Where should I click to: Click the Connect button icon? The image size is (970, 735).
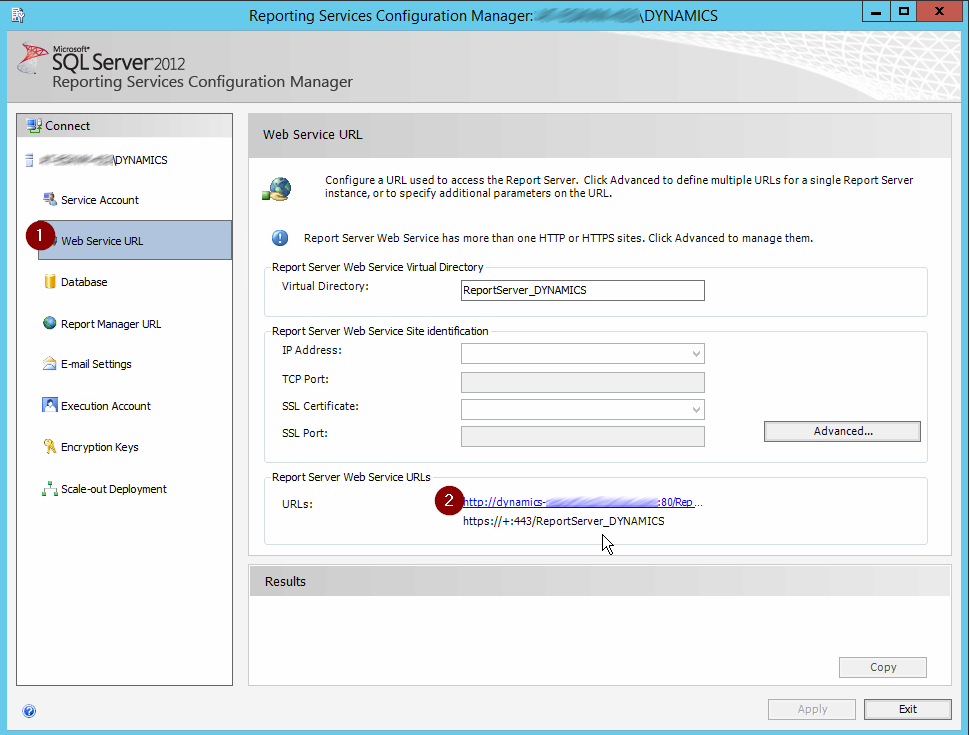[x=33, y=126]
